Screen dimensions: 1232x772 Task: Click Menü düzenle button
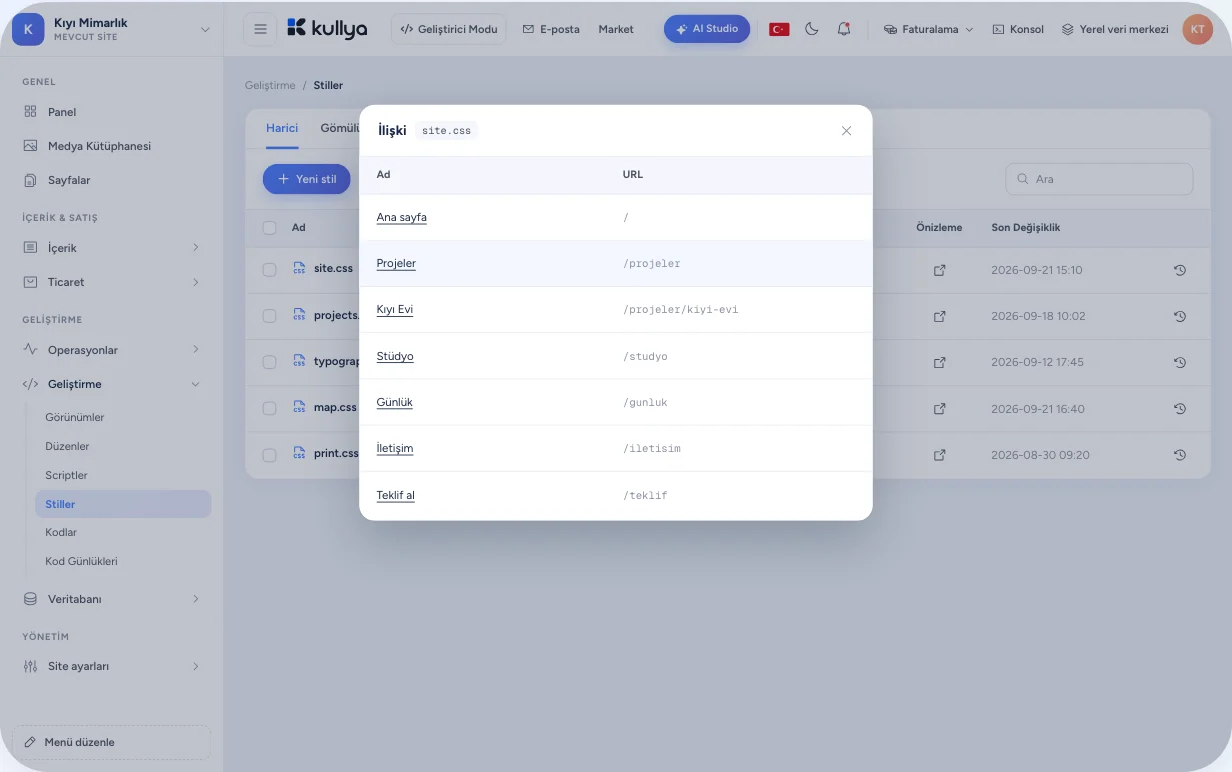pos(112,742)
